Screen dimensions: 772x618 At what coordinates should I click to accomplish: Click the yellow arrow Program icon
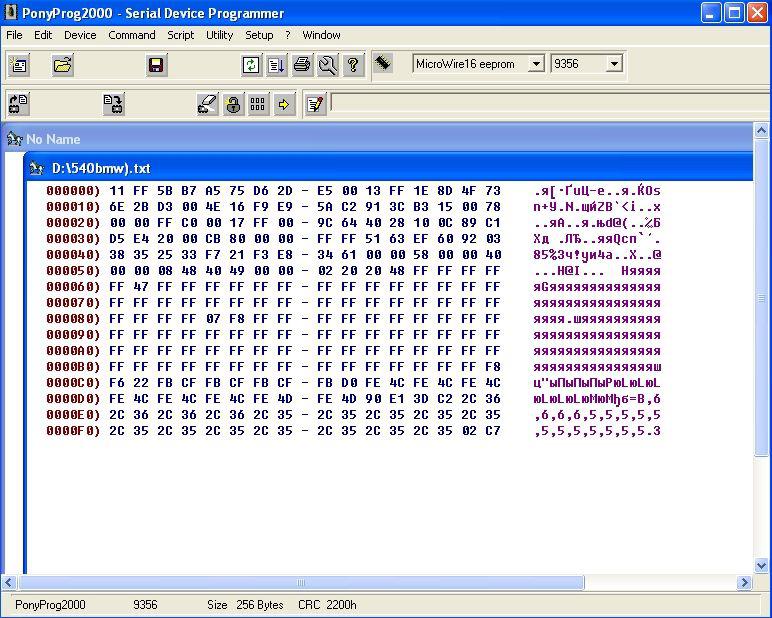pyautogui.click(x=284, y=104)
